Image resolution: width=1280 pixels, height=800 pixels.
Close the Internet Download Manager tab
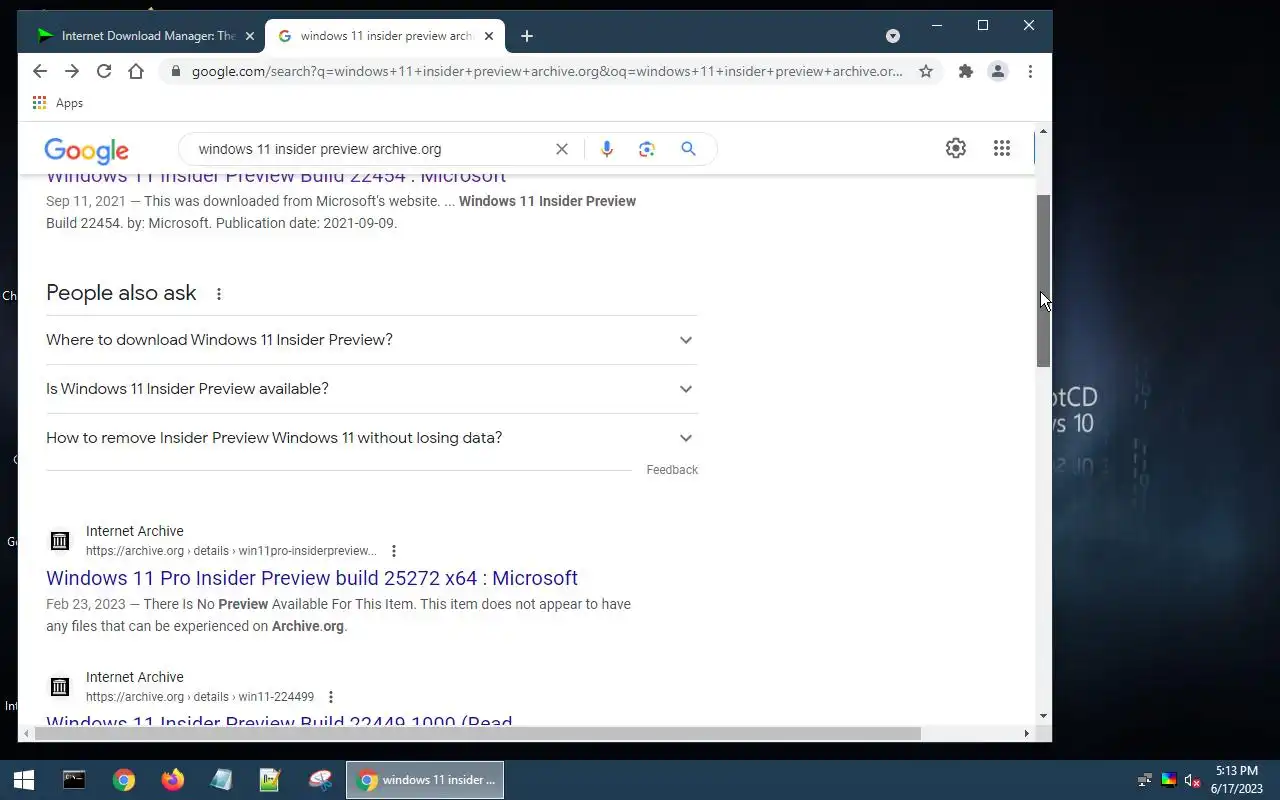tap(250, 36)
